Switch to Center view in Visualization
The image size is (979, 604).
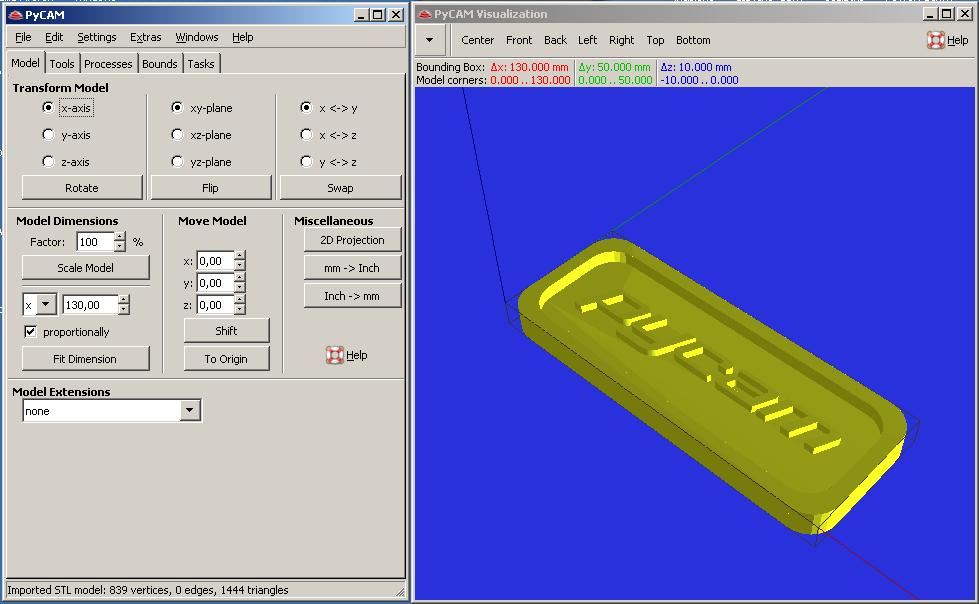pyautogui.click(x=478, y=40)
